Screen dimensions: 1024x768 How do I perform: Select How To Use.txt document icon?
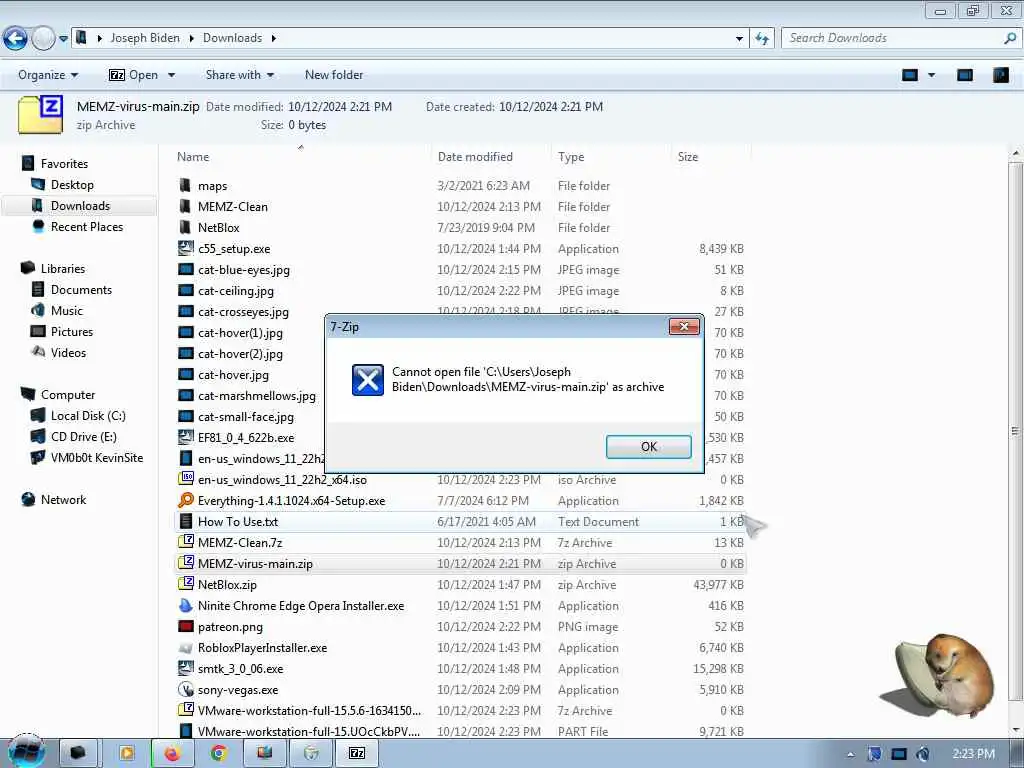(185, 521)
